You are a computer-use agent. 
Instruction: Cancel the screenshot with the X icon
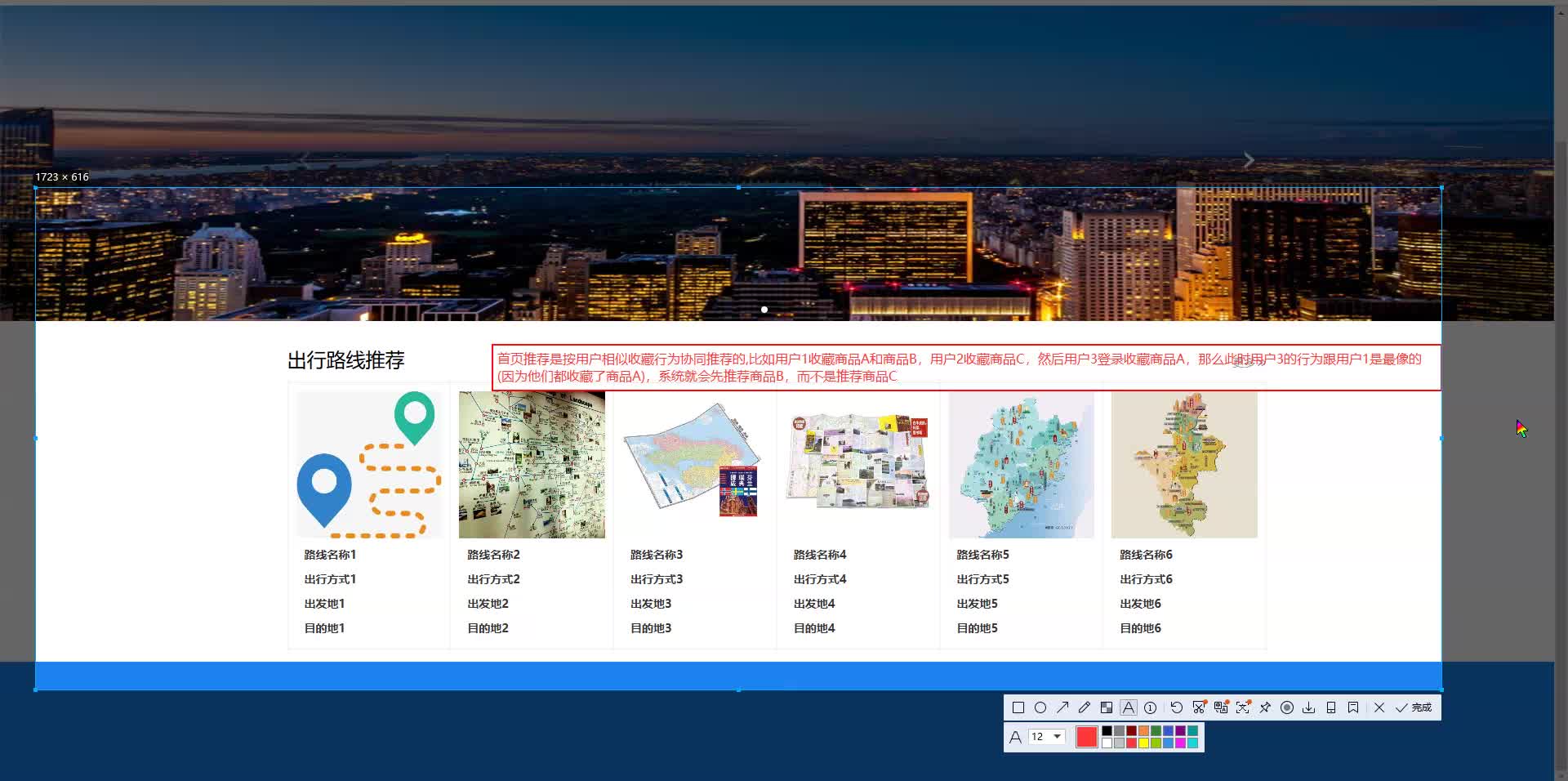click(1379, 707)
